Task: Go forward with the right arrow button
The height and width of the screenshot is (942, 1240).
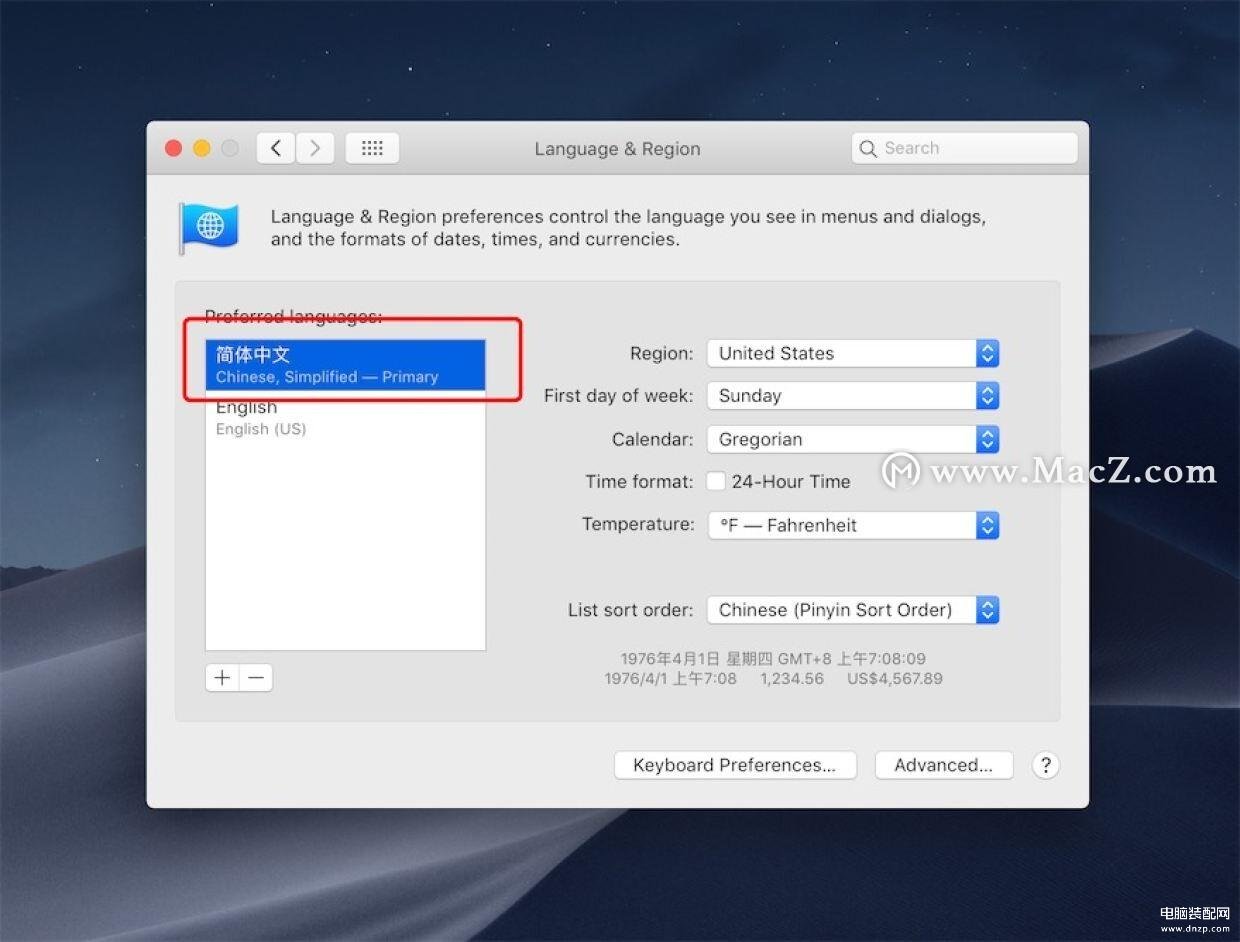Action: [x=315, y=149]
